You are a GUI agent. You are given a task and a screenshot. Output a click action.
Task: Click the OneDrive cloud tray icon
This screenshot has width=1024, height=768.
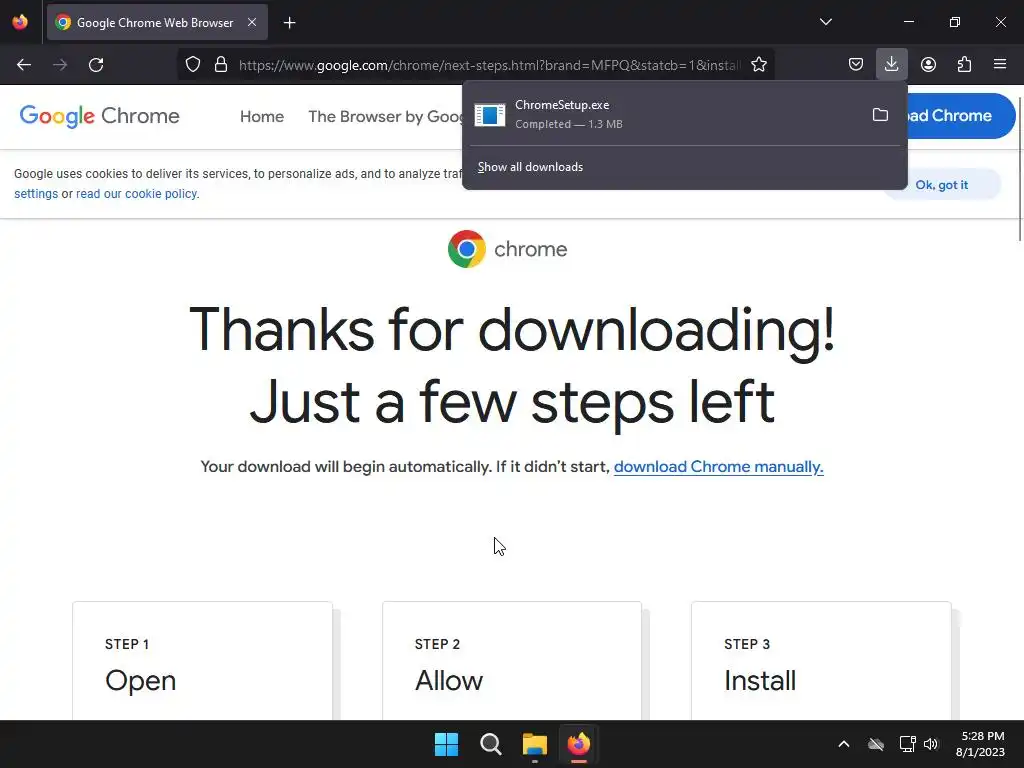[x=876, y=744]
